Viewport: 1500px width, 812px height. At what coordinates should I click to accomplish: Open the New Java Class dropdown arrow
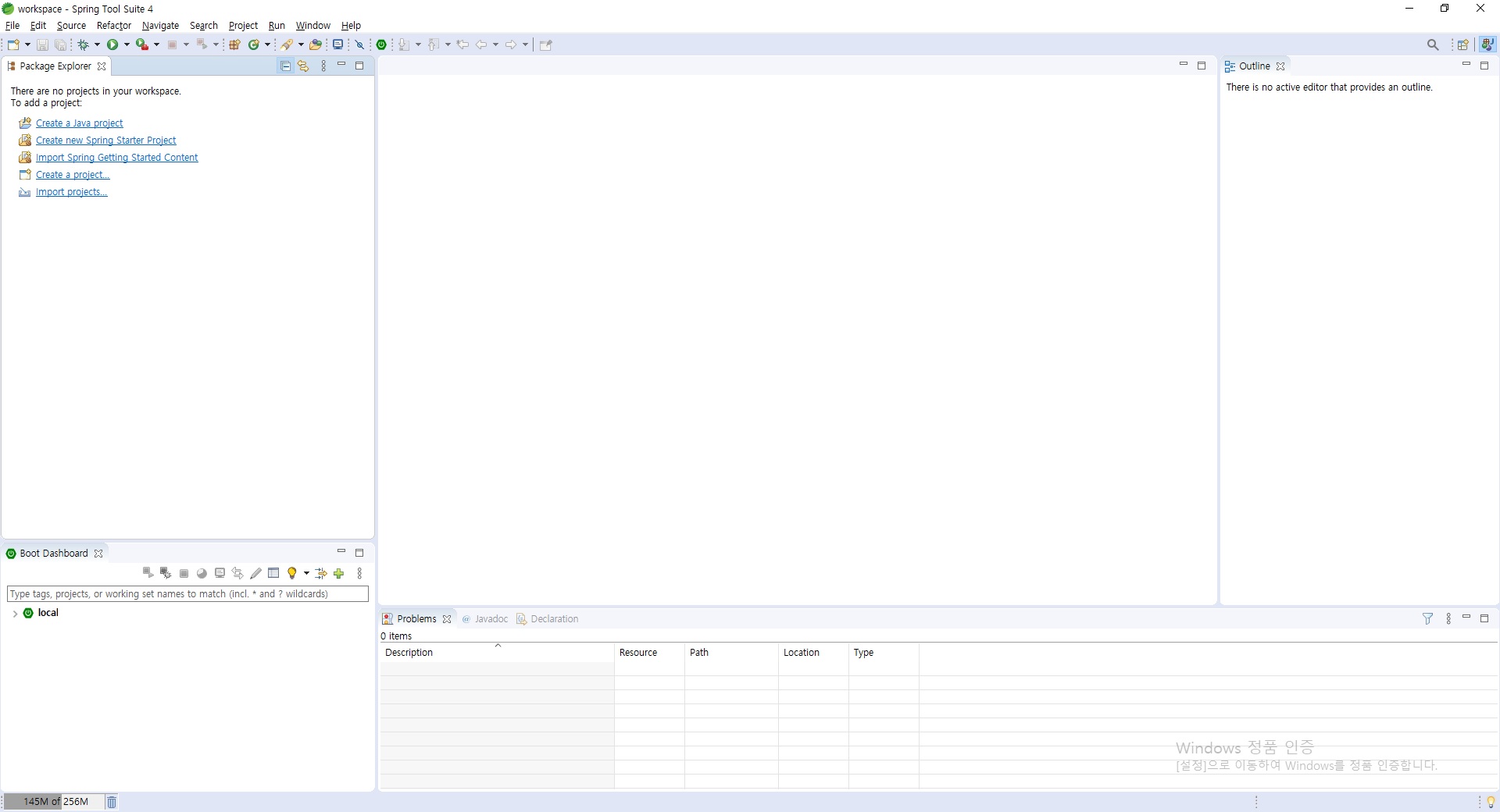267,45
